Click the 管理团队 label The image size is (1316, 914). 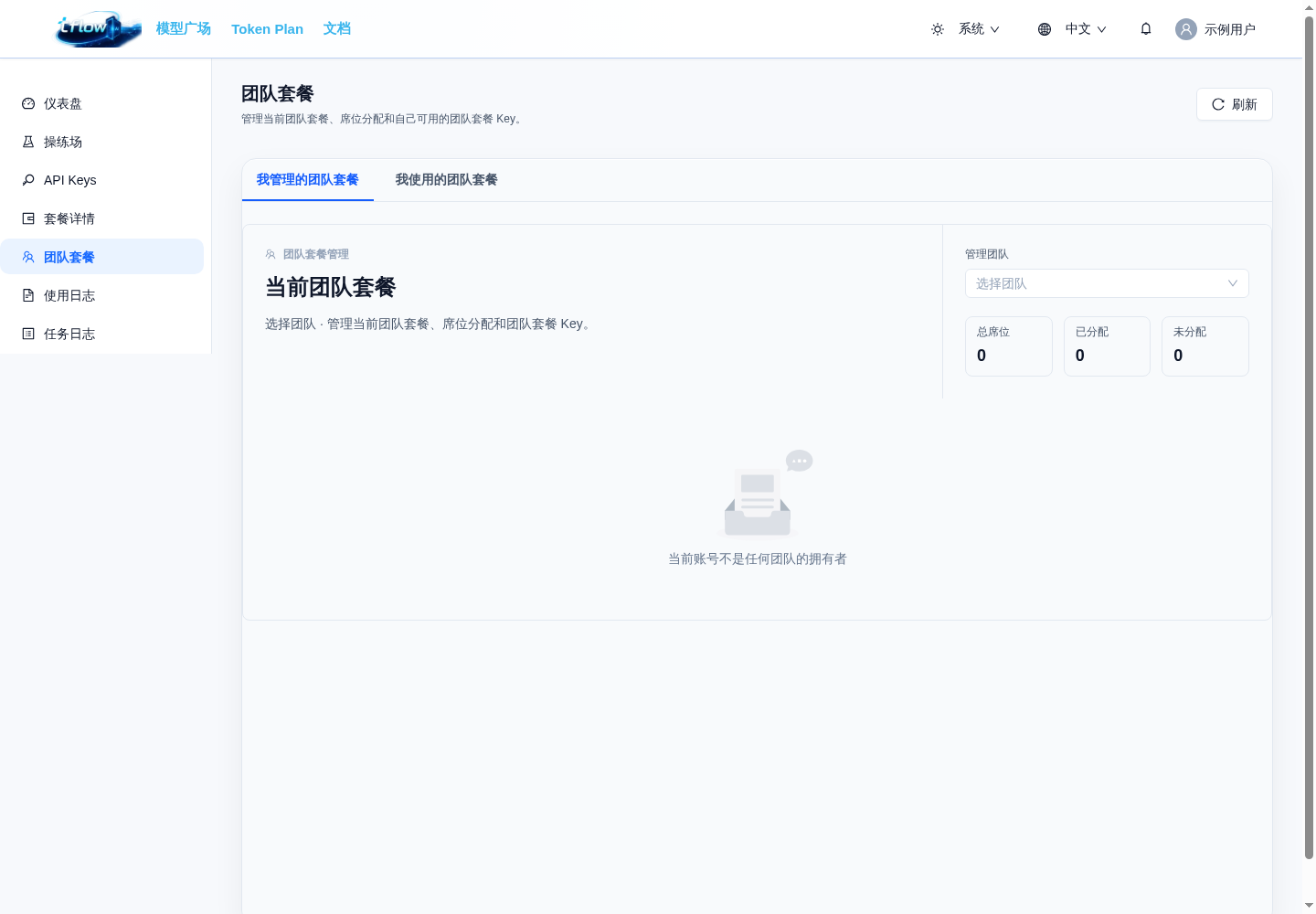tap(987, 254)
